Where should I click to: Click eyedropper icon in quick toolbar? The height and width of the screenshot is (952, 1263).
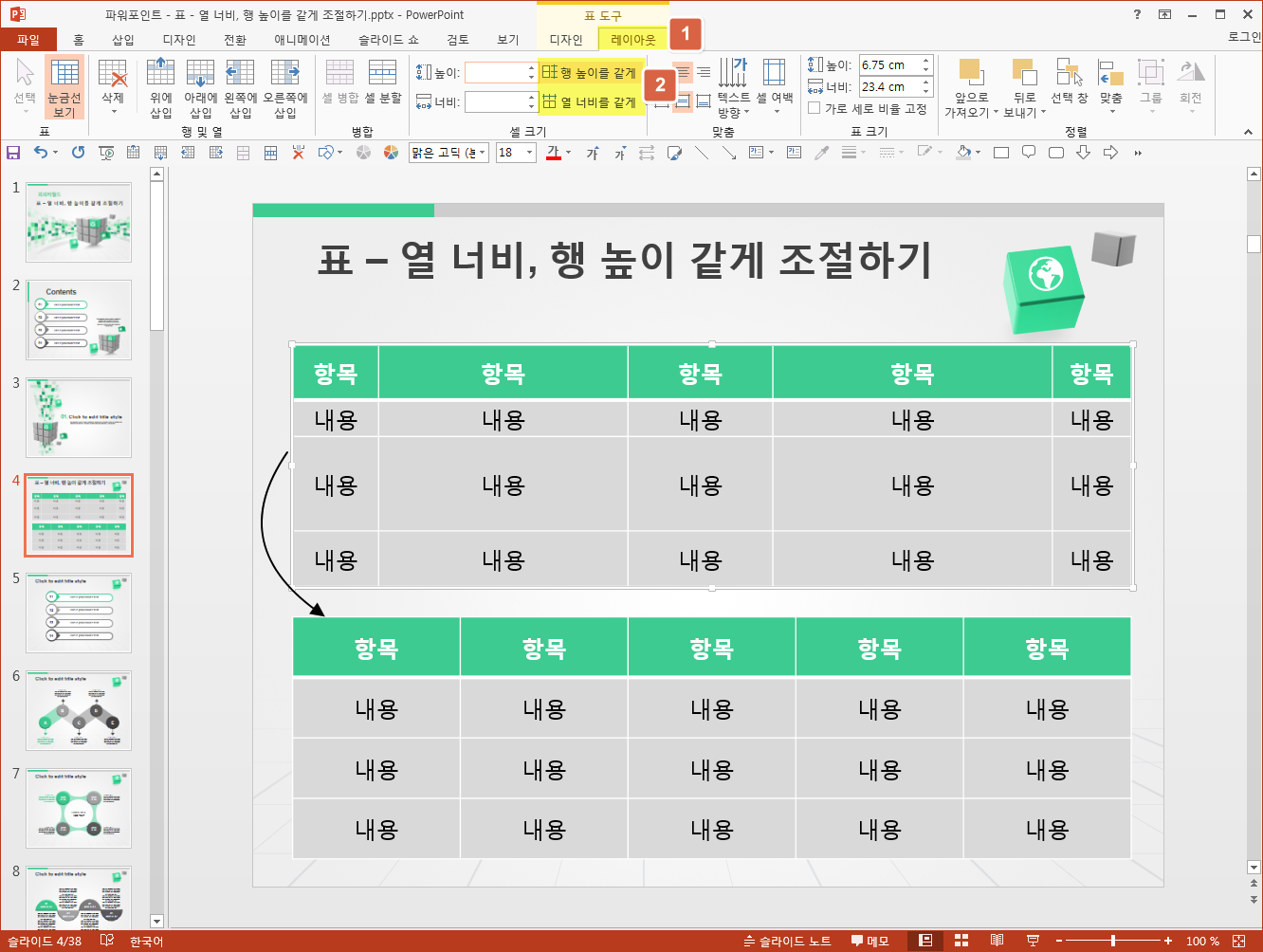click(822, 153)
